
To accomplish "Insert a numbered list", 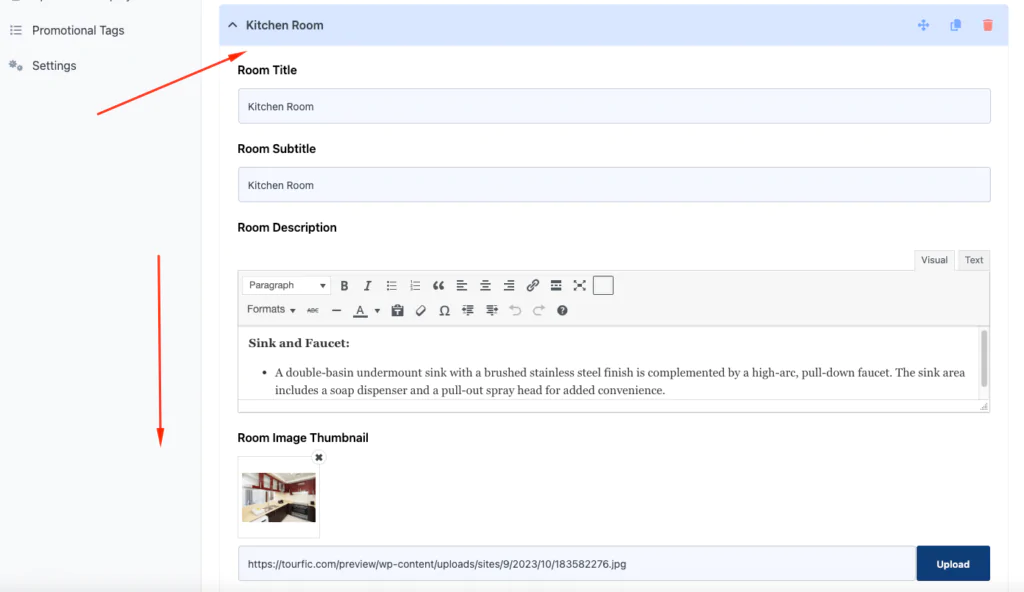I will click(x=415, y=286).
